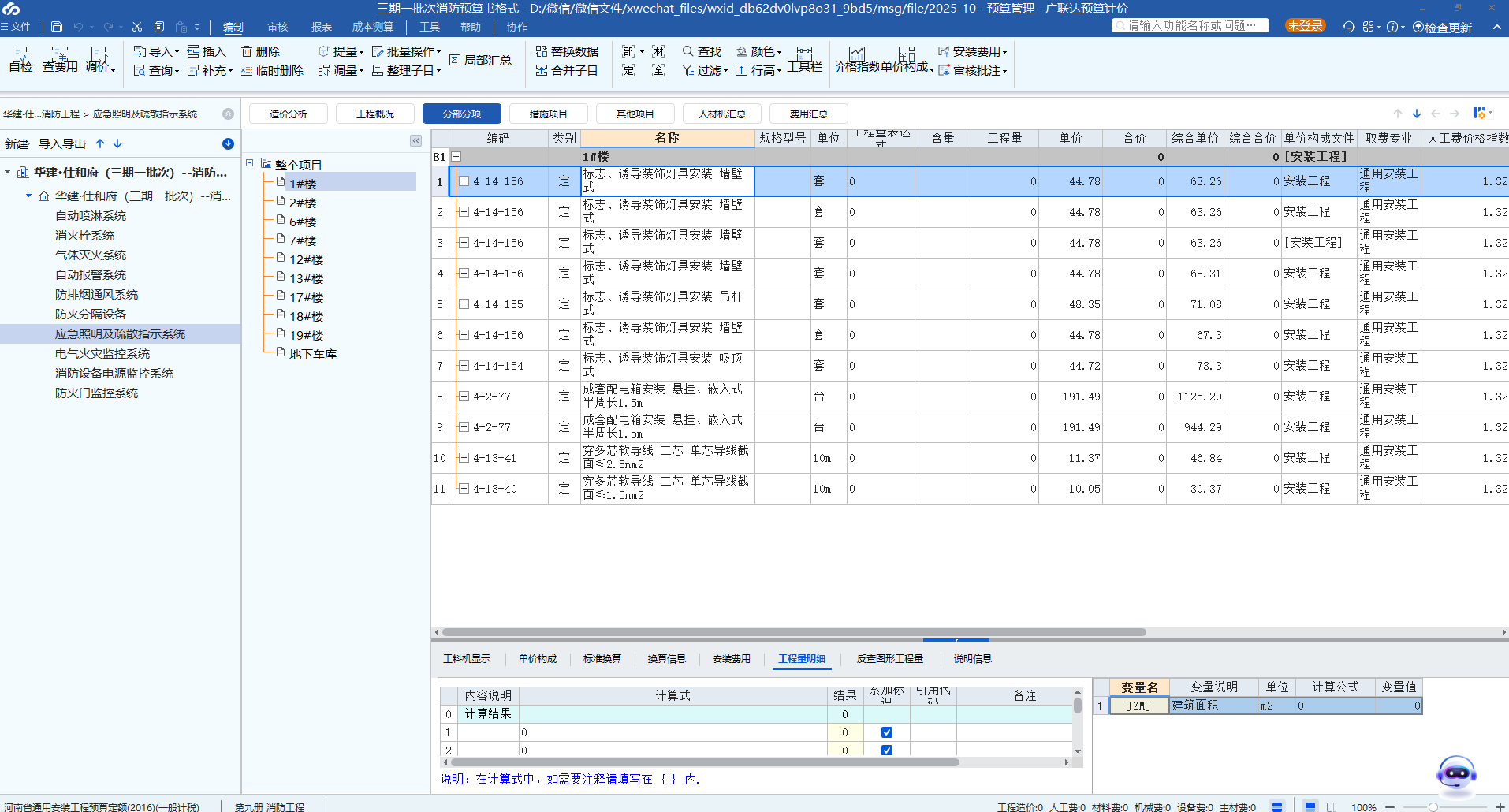This screenshot has width=1509, height=812.
Task: Click the 局部汇总 summary icon
Action: (x=481, y=59)
